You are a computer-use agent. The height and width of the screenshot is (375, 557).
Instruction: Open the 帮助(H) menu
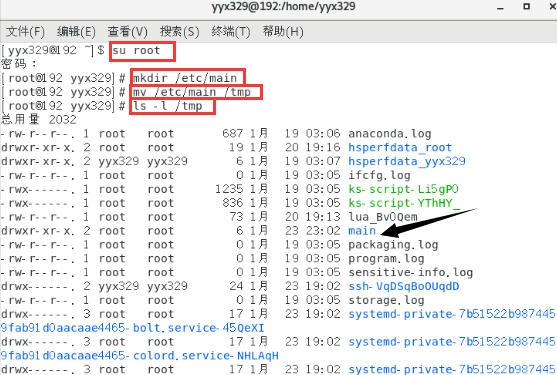click(283, 32)
